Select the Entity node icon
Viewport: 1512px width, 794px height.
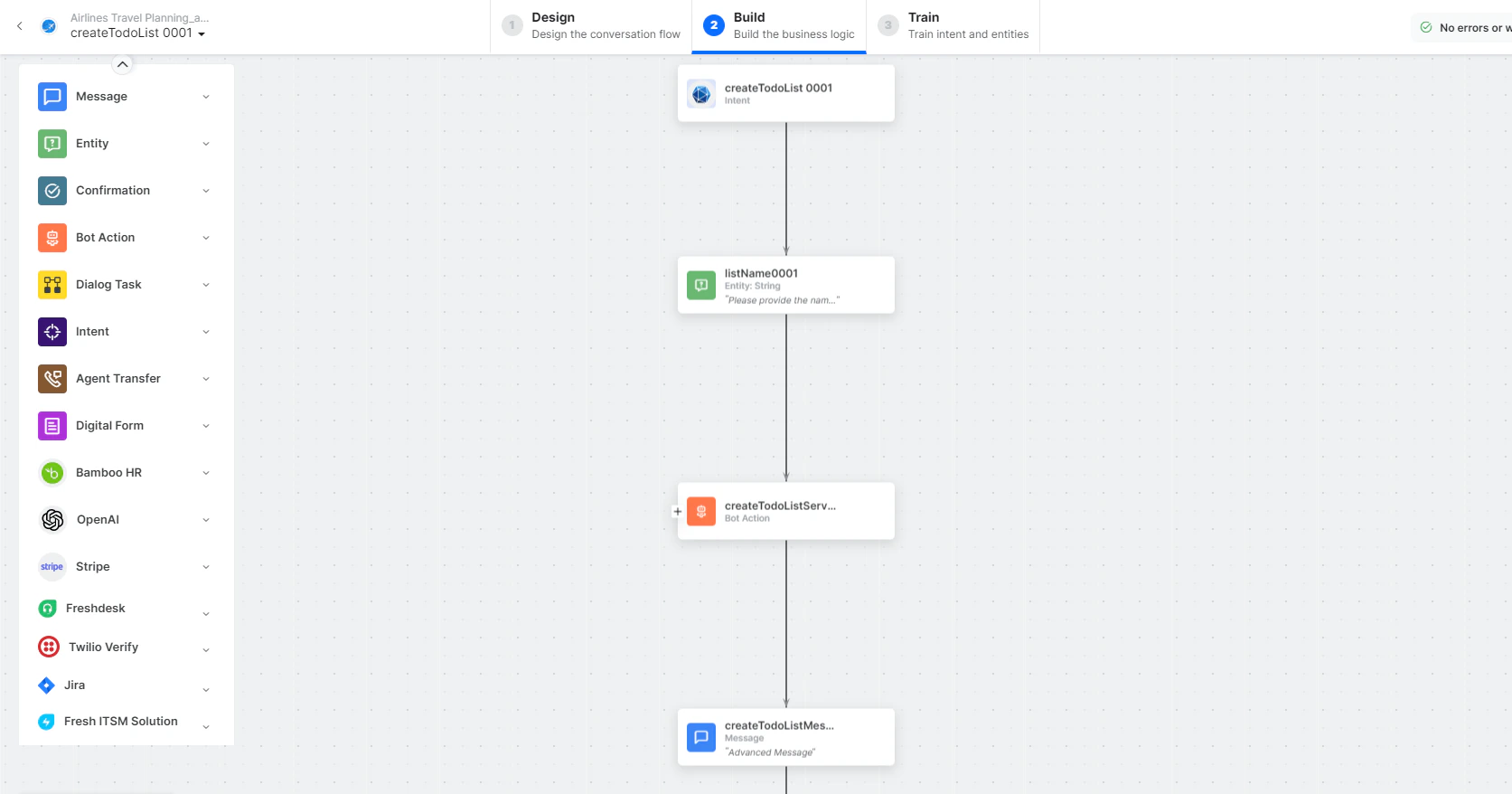click(52, 143)
